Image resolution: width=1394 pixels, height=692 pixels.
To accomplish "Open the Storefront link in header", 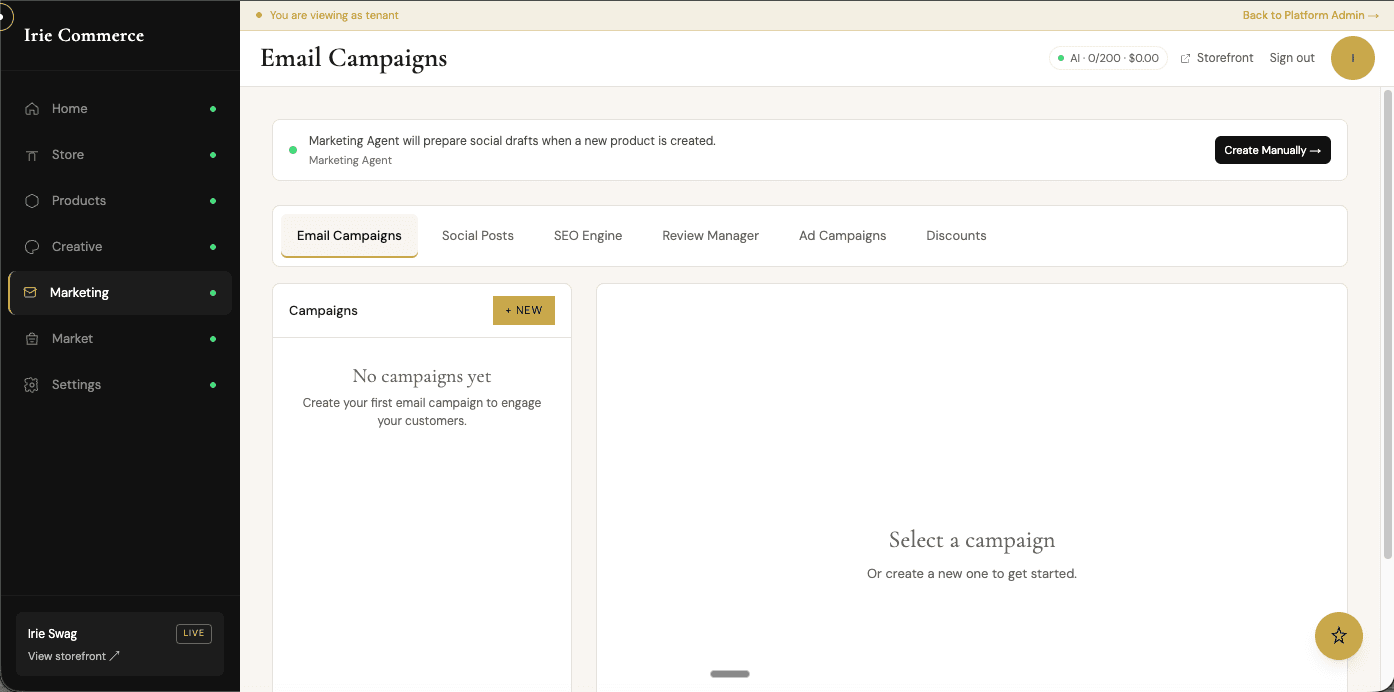I will (x=1217, y=58).
